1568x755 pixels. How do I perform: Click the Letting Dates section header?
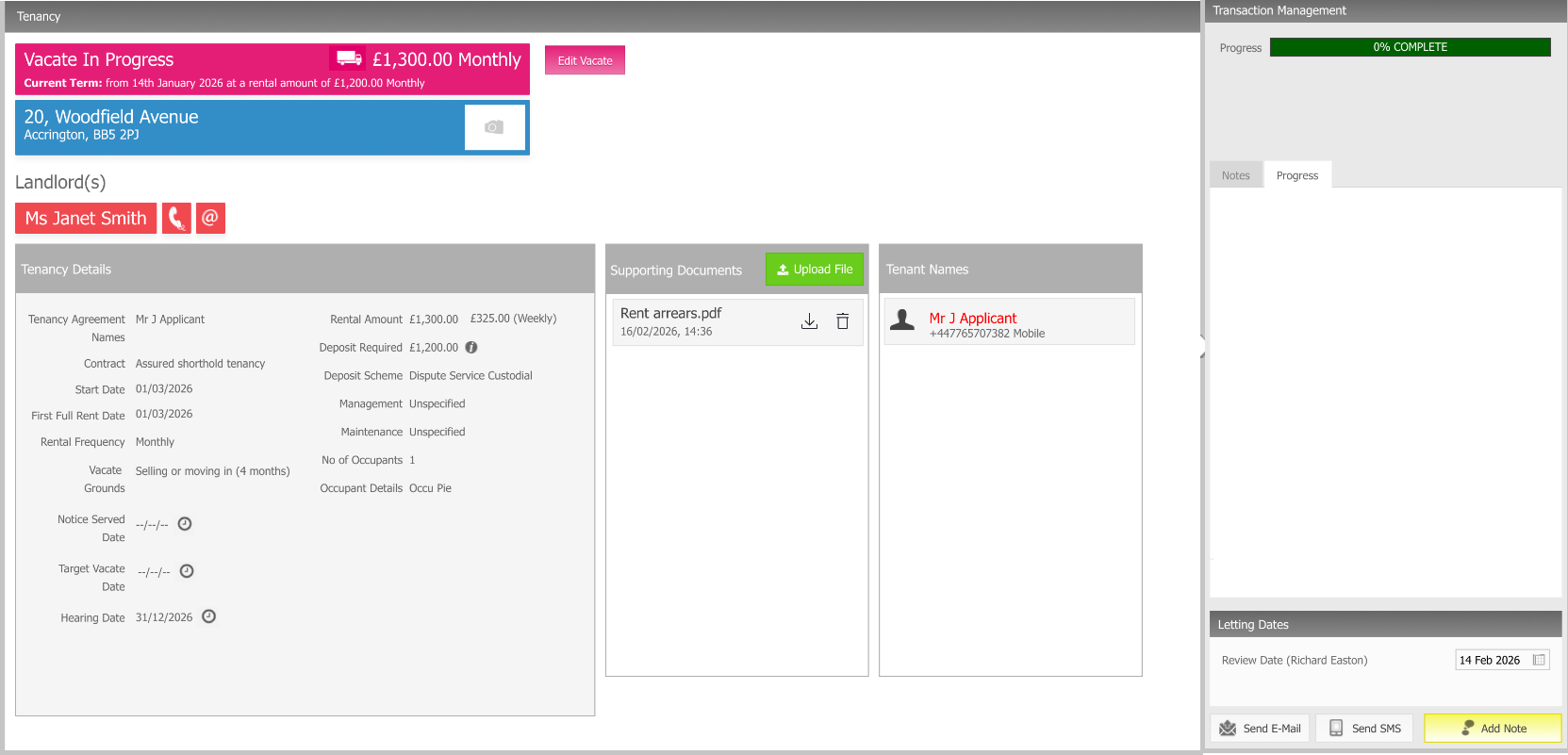[1386, 624]
